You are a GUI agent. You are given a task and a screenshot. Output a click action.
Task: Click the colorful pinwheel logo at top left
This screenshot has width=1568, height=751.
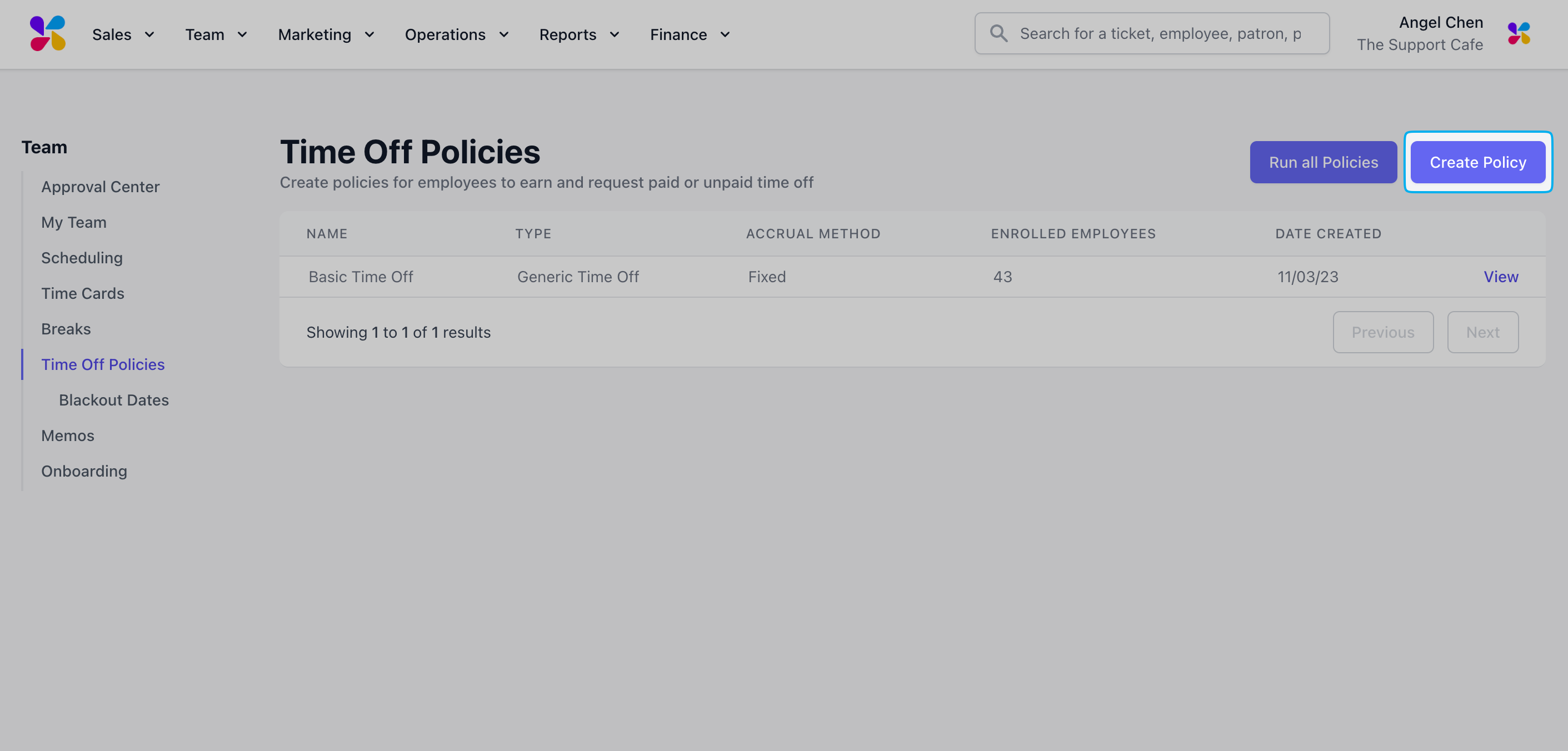tap(47, 33)
